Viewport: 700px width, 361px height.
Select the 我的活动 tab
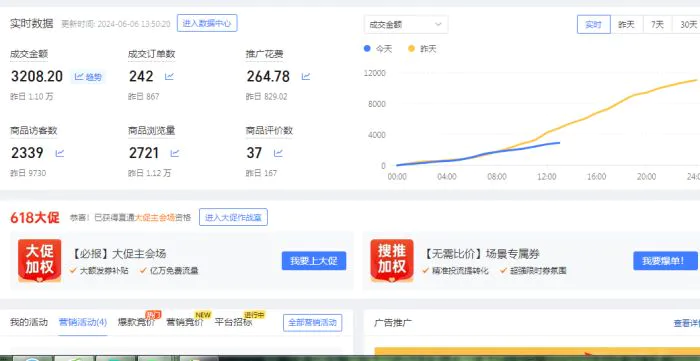coord(29,322)
